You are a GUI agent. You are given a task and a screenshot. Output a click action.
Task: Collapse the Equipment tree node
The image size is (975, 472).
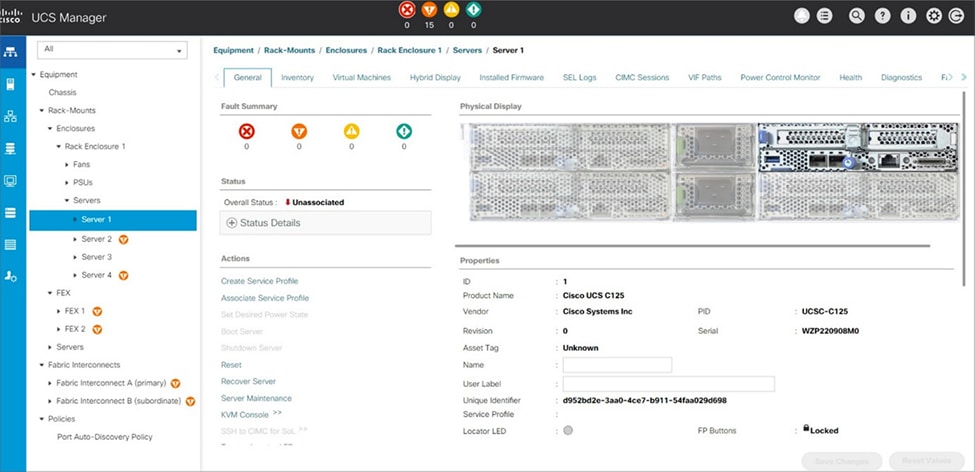point(34,75)
